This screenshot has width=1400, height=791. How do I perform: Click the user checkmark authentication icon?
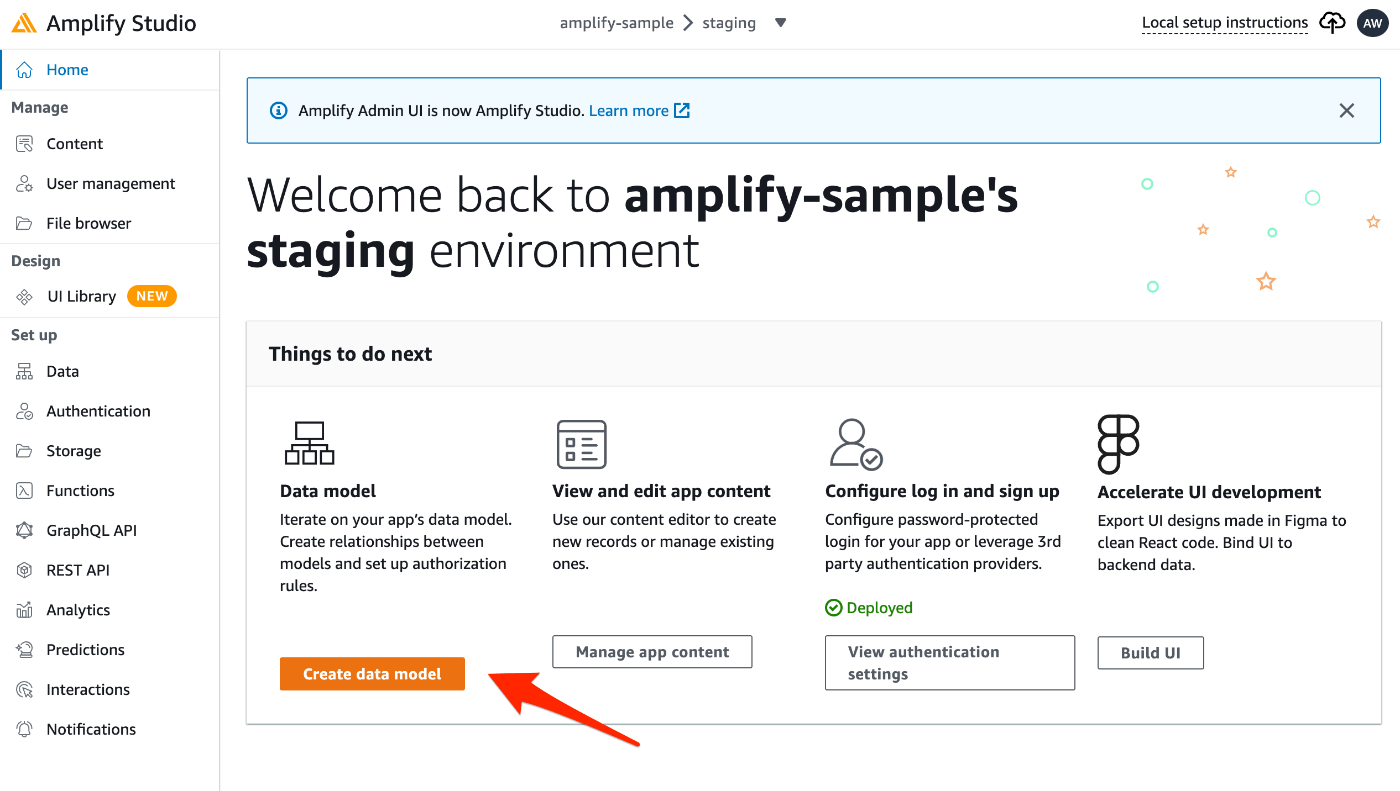(856, 444)
